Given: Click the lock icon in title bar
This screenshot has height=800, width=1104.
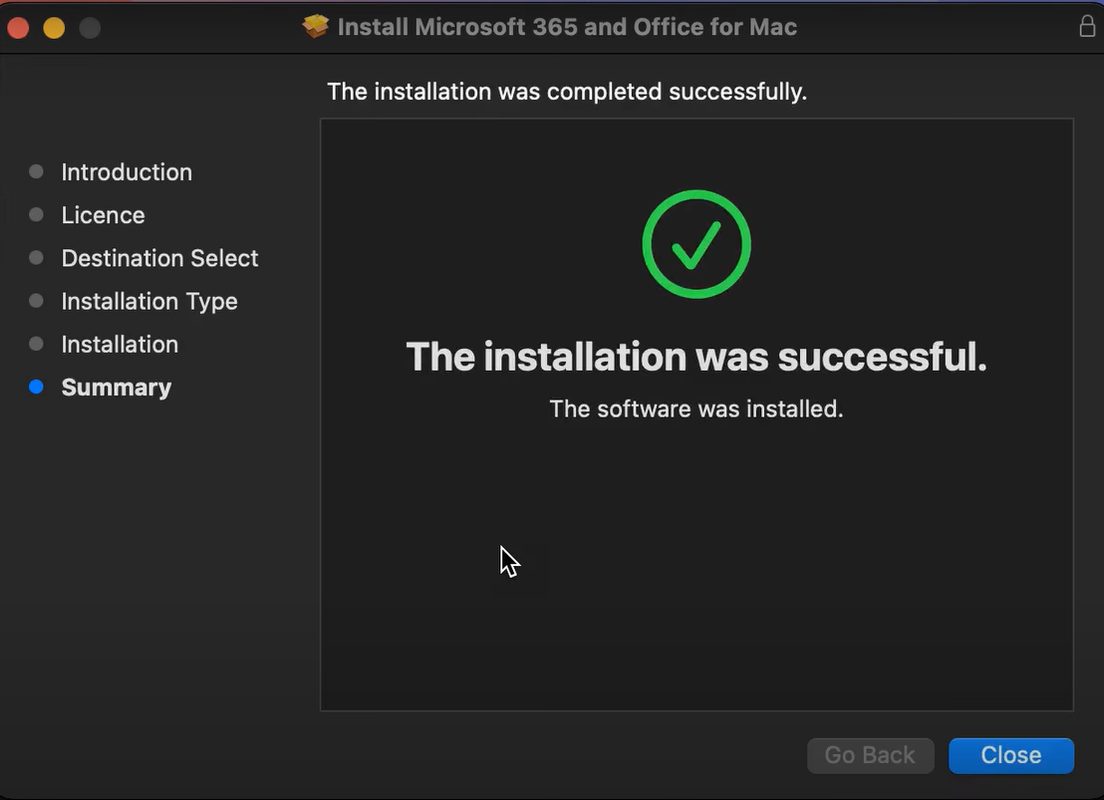Looking at the screenshot, I should point(1087,26).
